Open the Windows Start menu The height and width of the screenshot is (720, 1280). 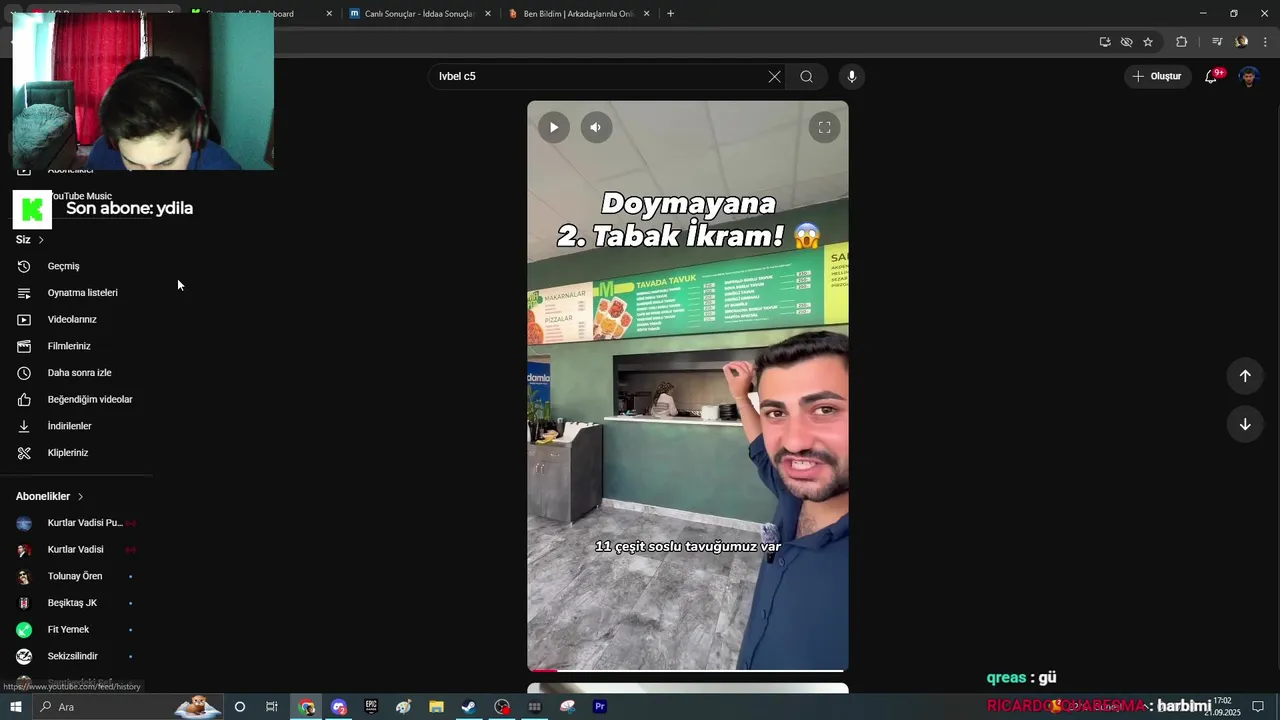pyautogui.click(x=15, y=707)
